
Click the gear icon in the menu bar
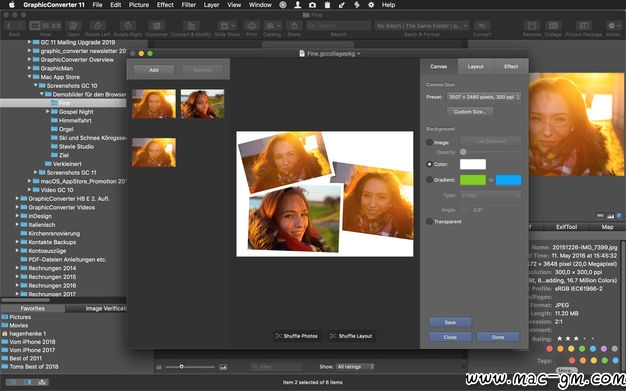click(371, 5)
